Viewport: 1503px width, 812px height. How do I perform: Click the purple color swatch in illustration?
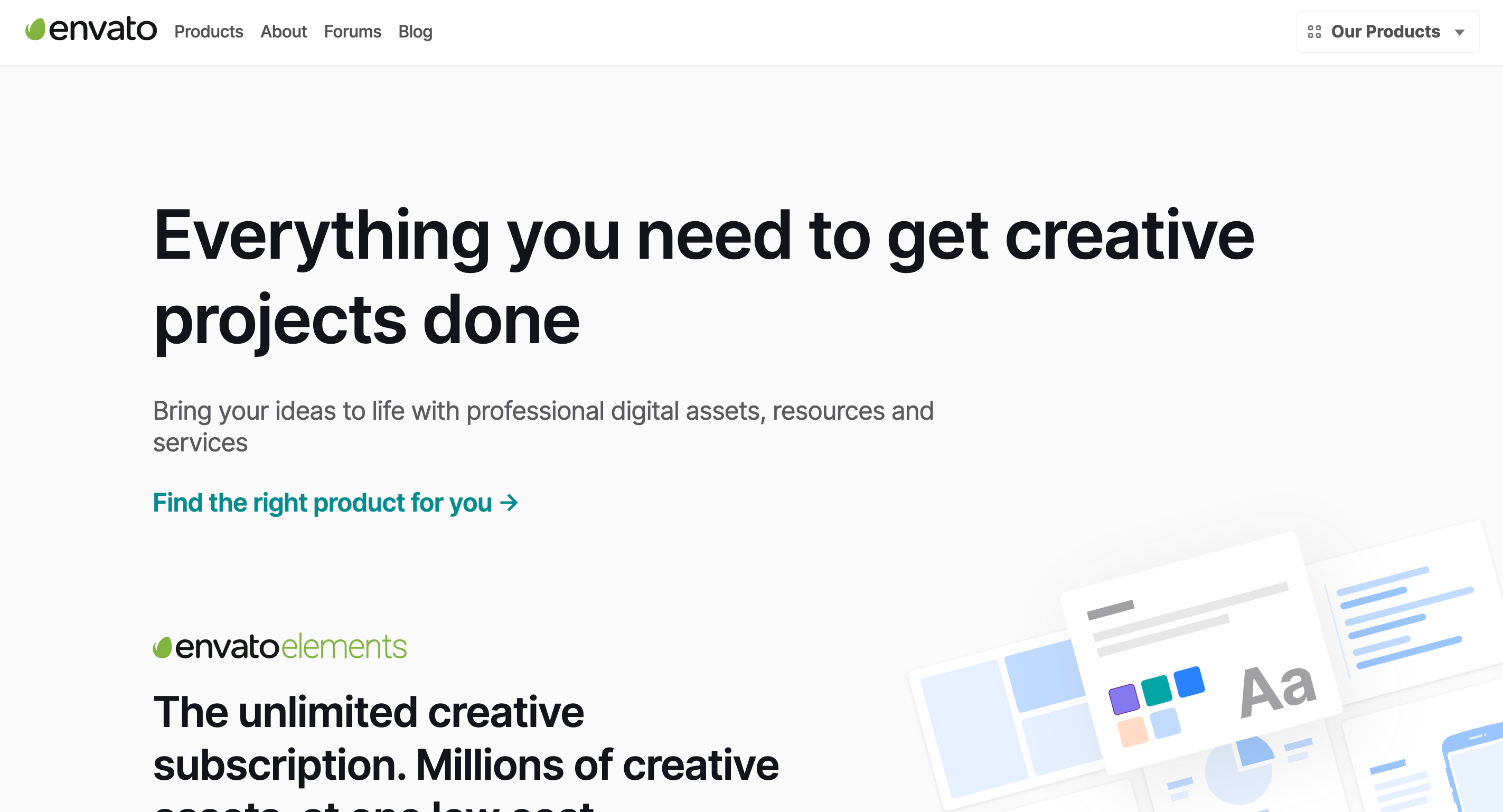(1124, 699)
